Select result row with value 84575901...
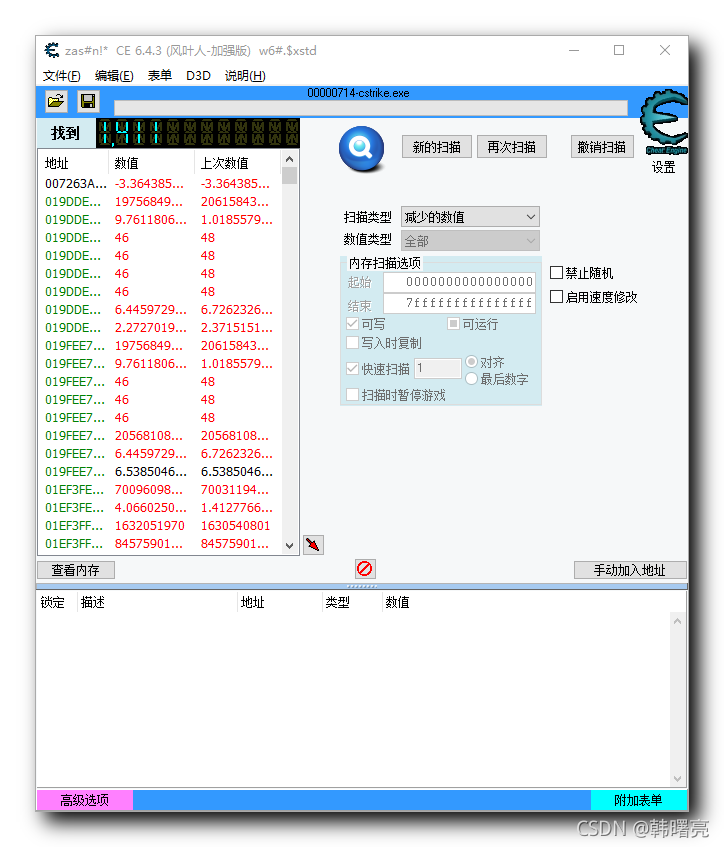 159,543
